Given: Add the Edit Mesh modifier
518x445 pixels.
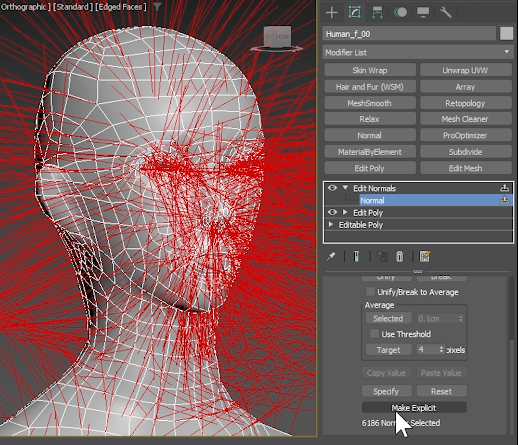Looking at the screenshot, I should (x=466, y=168).
